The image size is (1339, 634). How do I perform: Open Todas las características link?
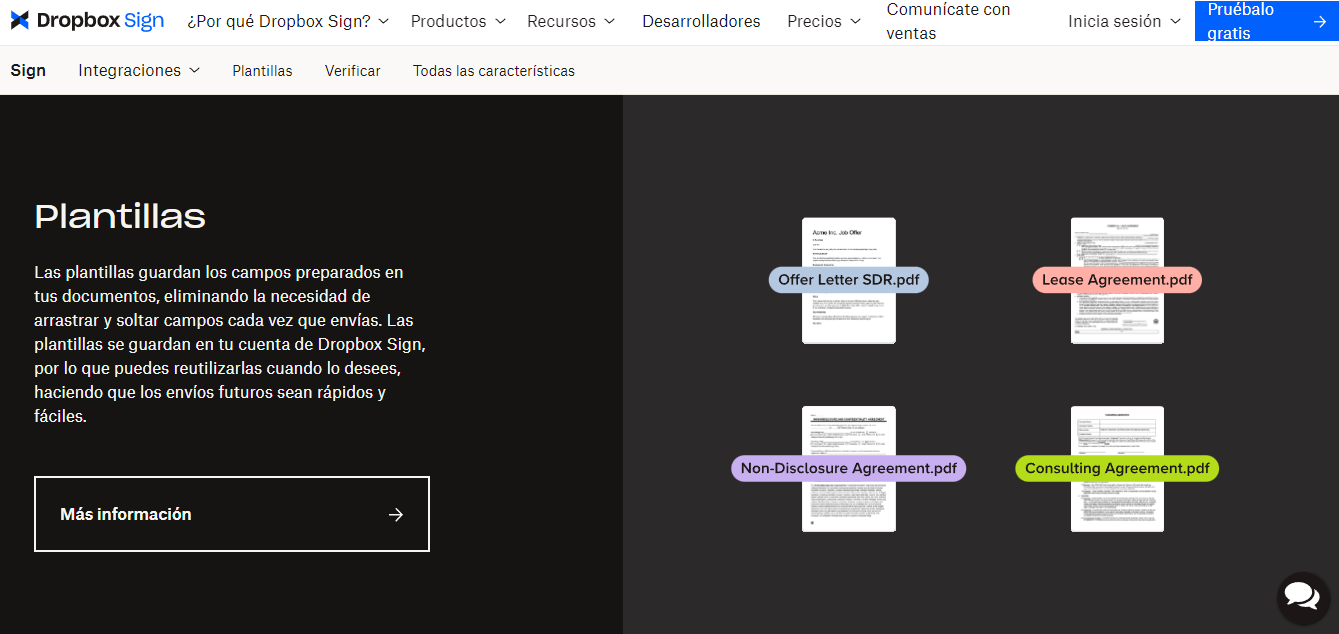click(494, 70)
